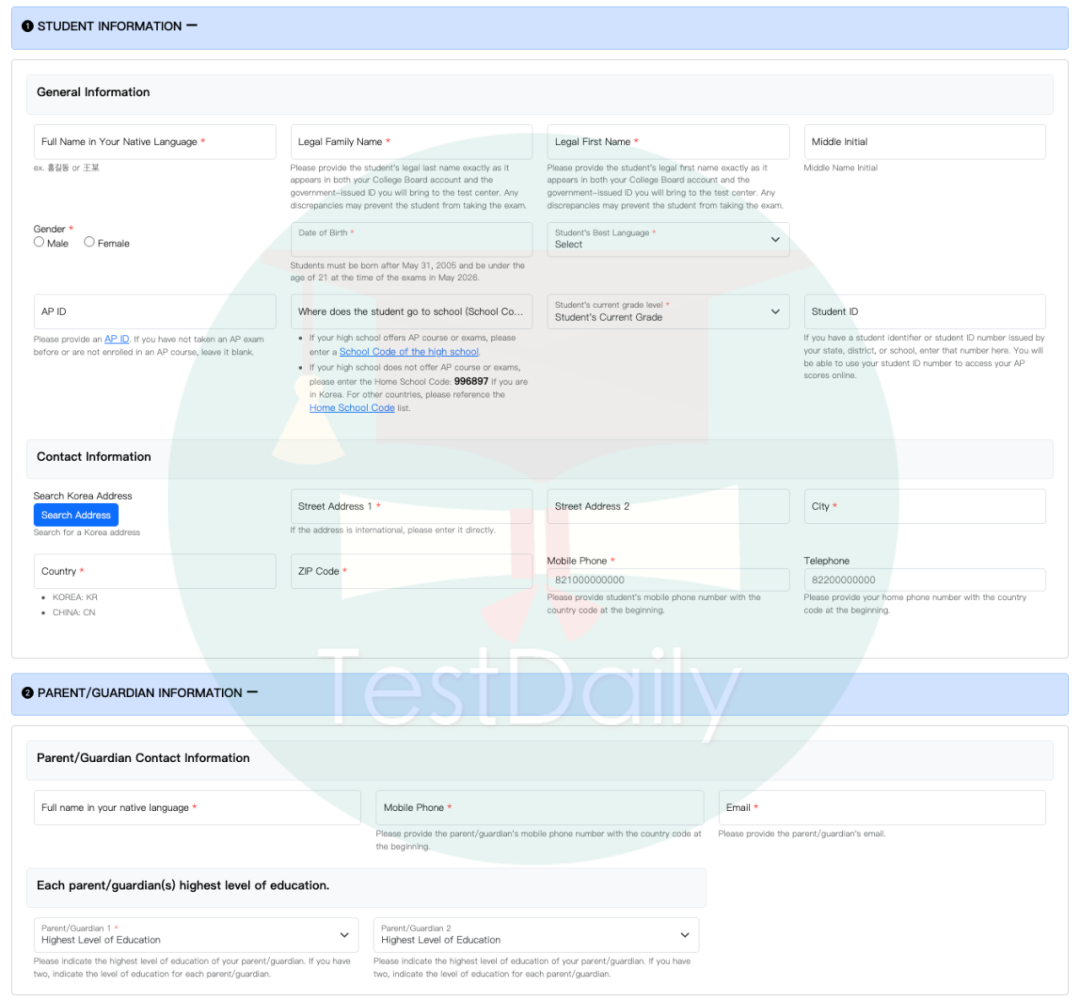Click the CHINA: CN country code hint
The image size is (1080, 1000).
(74, 612)
